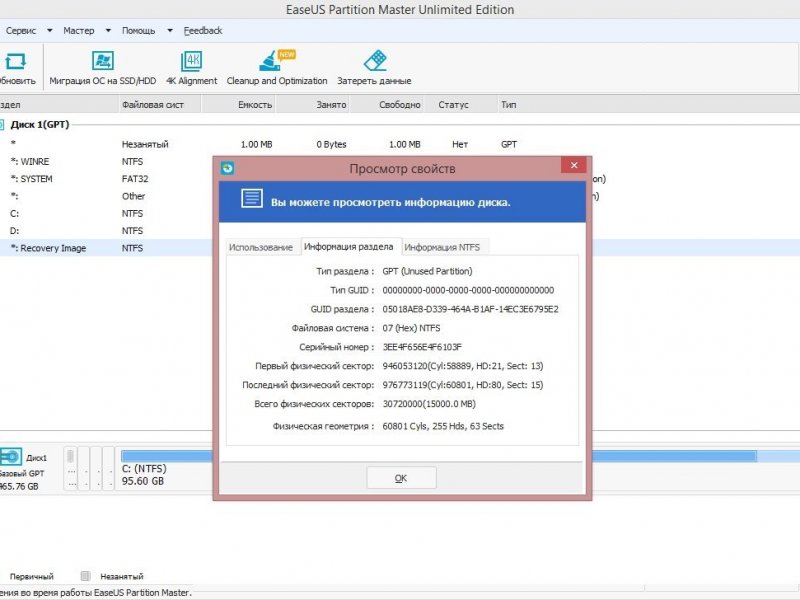Click the Первичный legend label
800x600 pixels.
(32, 577)
